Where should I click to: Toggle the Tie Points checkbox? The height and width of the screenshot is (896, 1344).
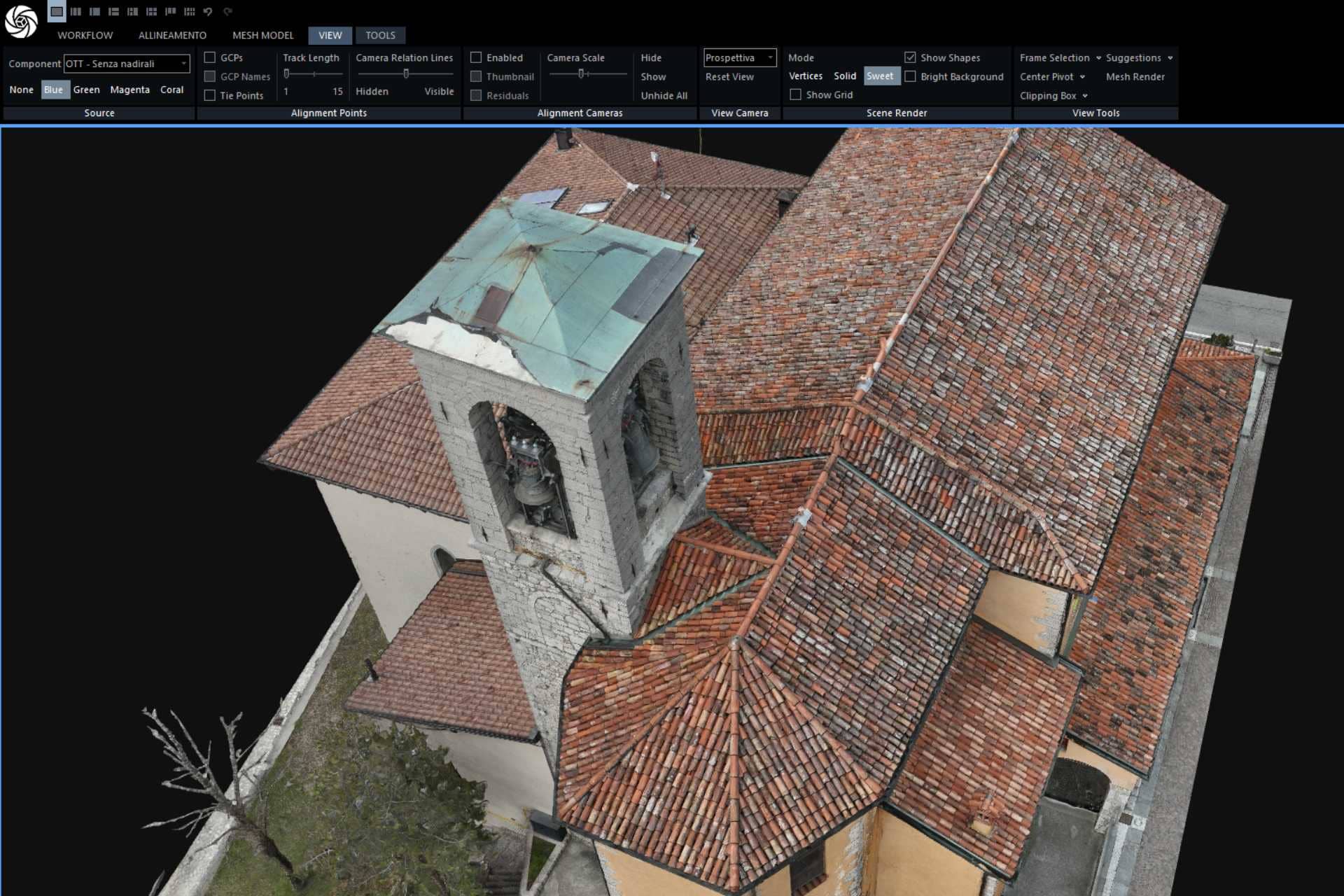pos(209,95)
